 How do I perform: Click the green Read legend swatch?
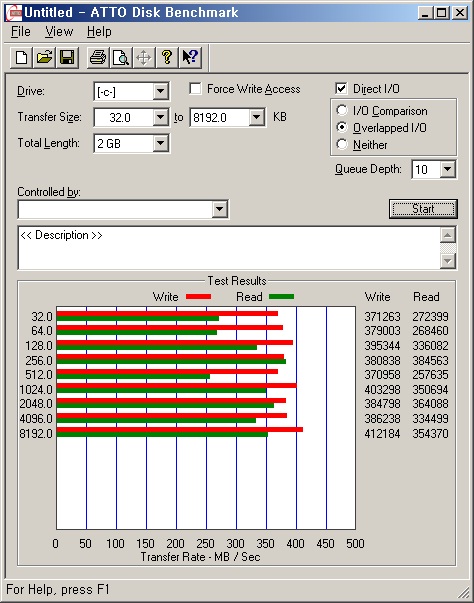[x=282, y=297]
